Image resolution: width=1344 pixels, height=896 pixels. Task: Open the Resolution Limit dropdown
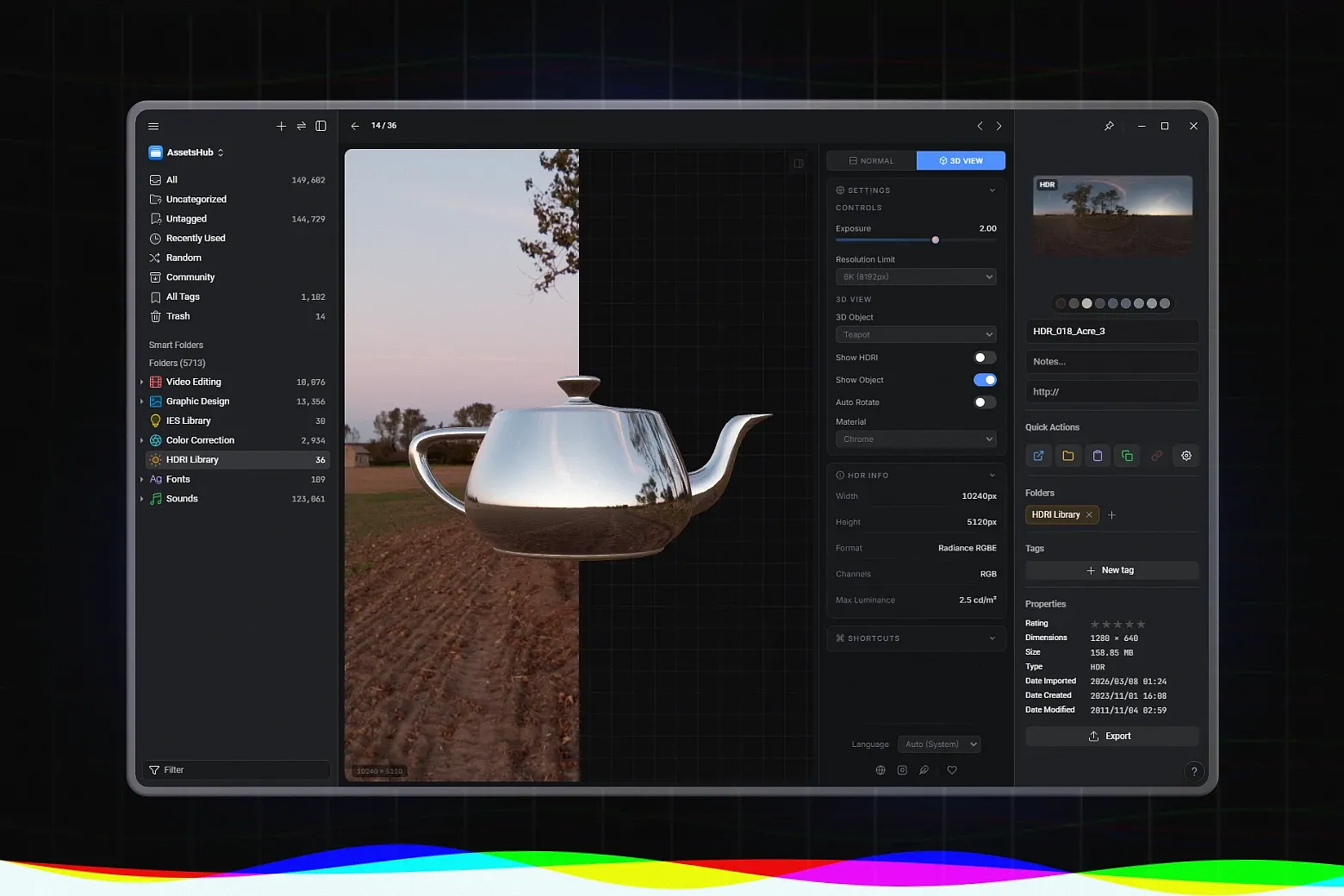click(915, 277)
